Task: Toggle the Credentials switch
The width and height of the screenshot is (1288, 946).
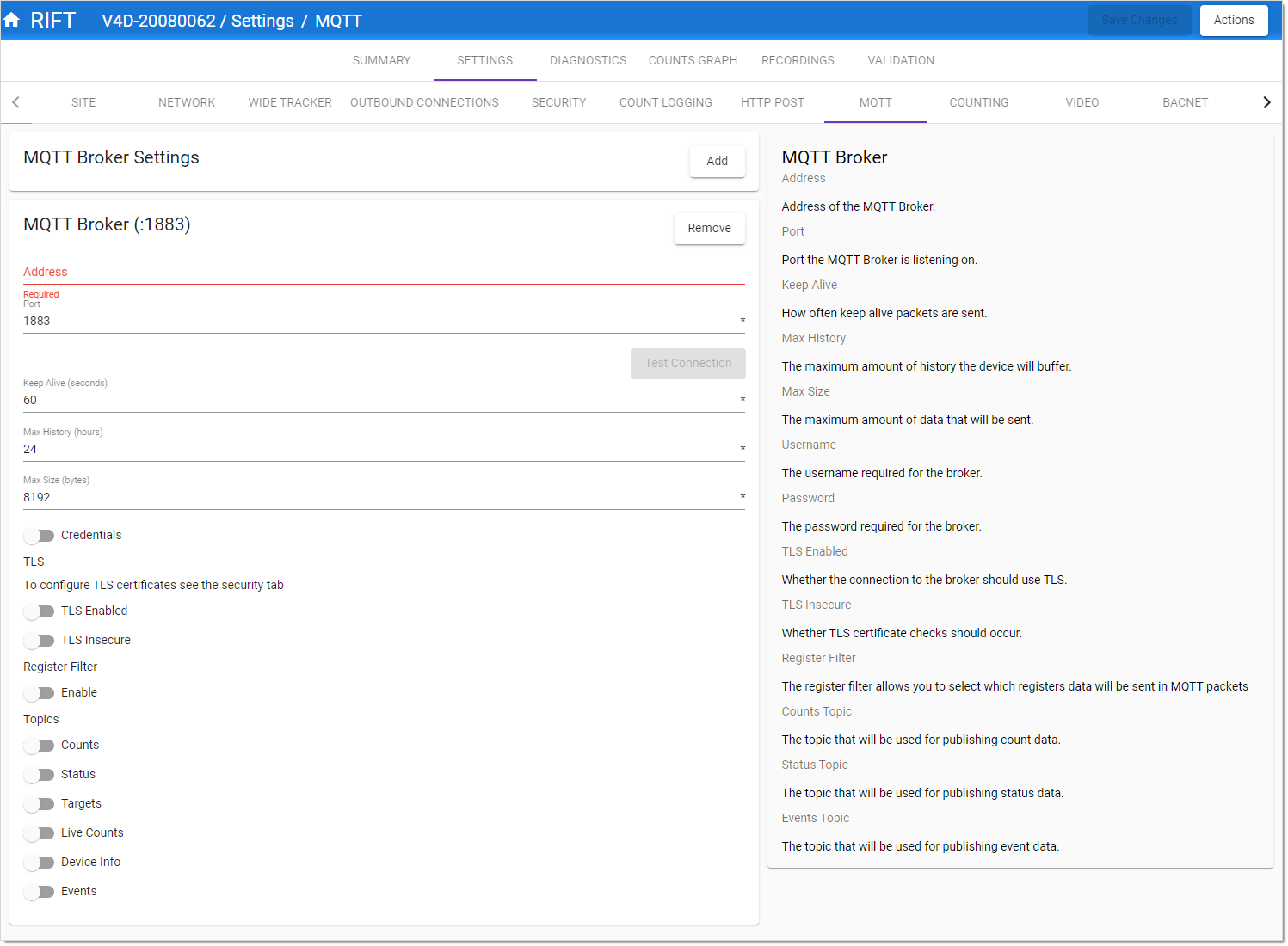Action: [x=39, y=536]
